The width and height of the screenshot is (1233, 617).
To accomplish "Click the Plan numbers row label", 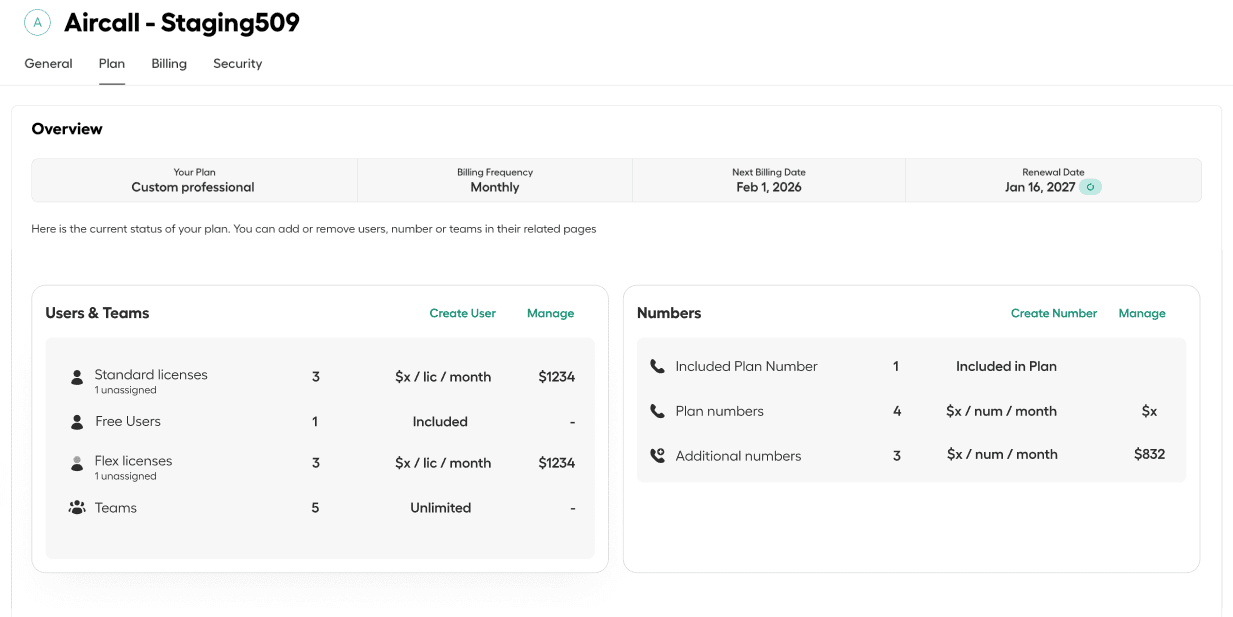I will [x=720, y=411].
